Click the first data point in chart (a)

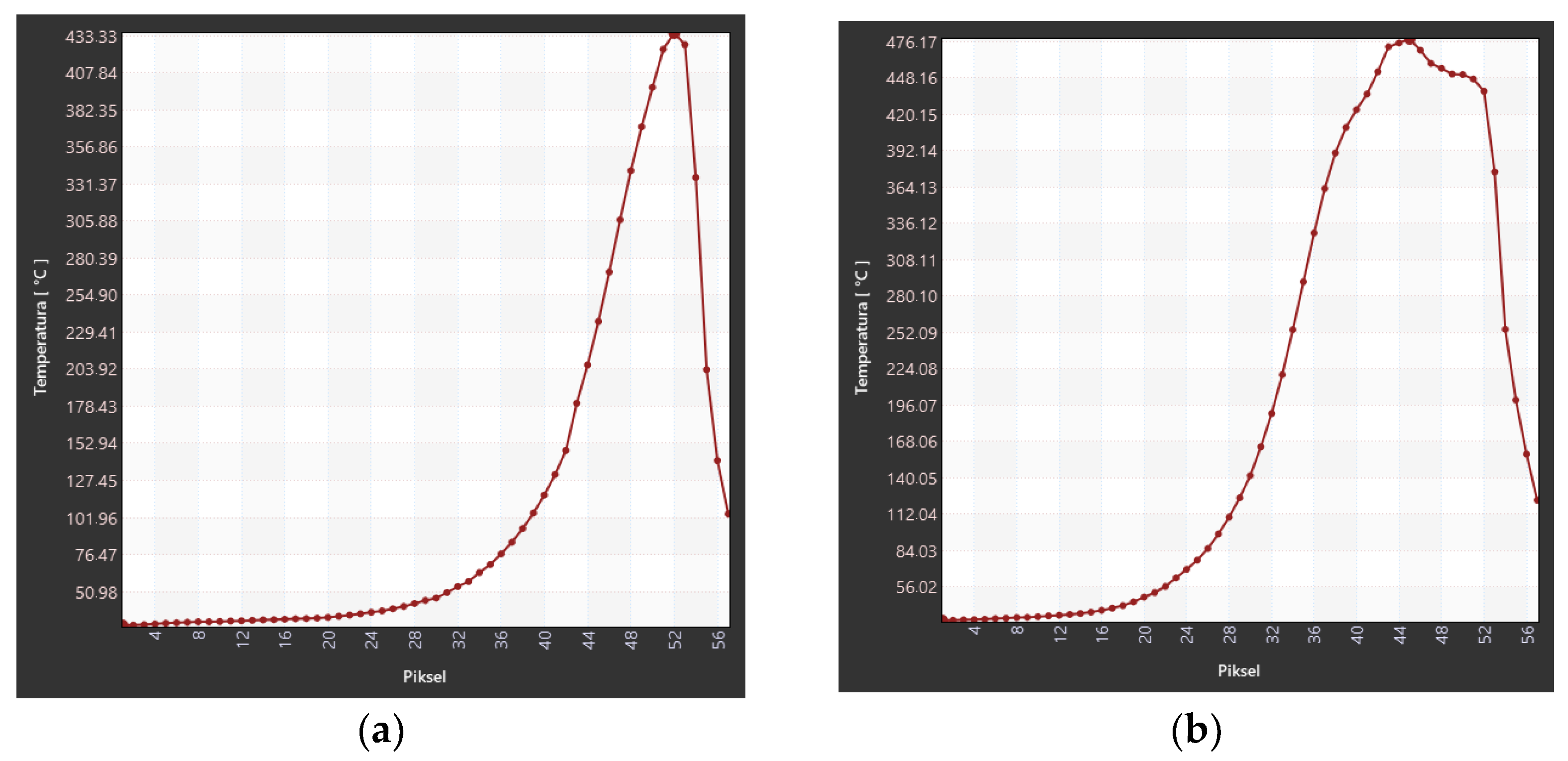click(123, 622)
